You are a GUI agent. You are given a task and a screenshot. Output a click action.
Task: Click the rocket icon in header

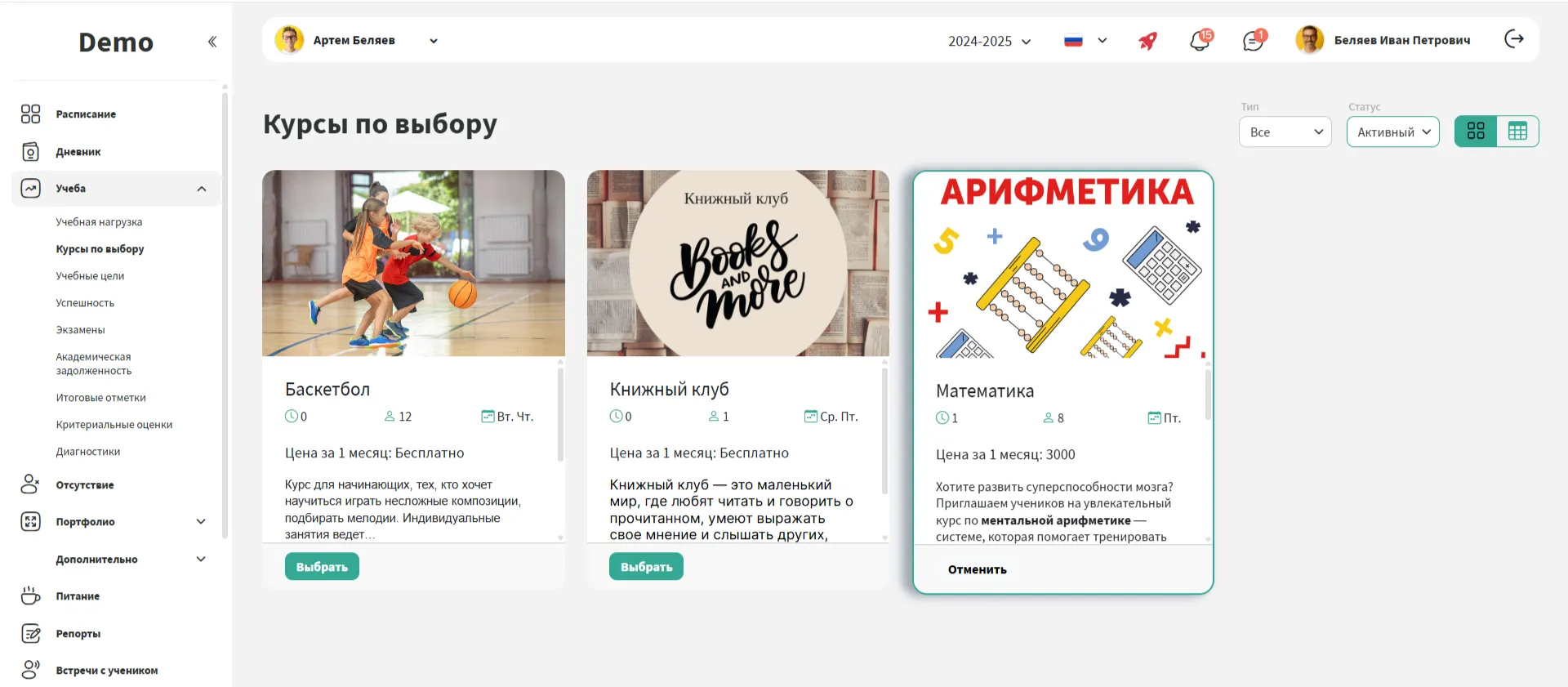1147,41
